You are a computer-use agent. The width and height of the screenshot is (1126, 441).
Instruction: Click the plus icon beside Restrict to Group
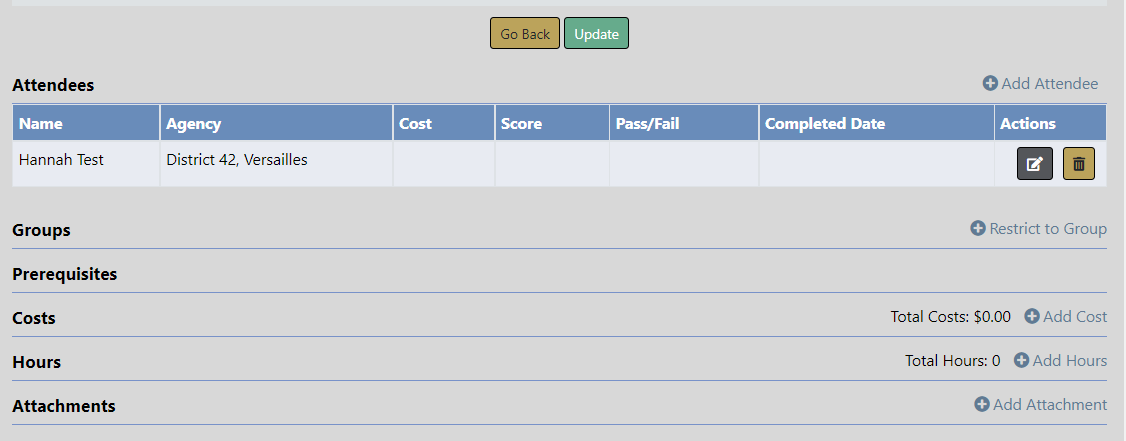click(x=978, y=228)
